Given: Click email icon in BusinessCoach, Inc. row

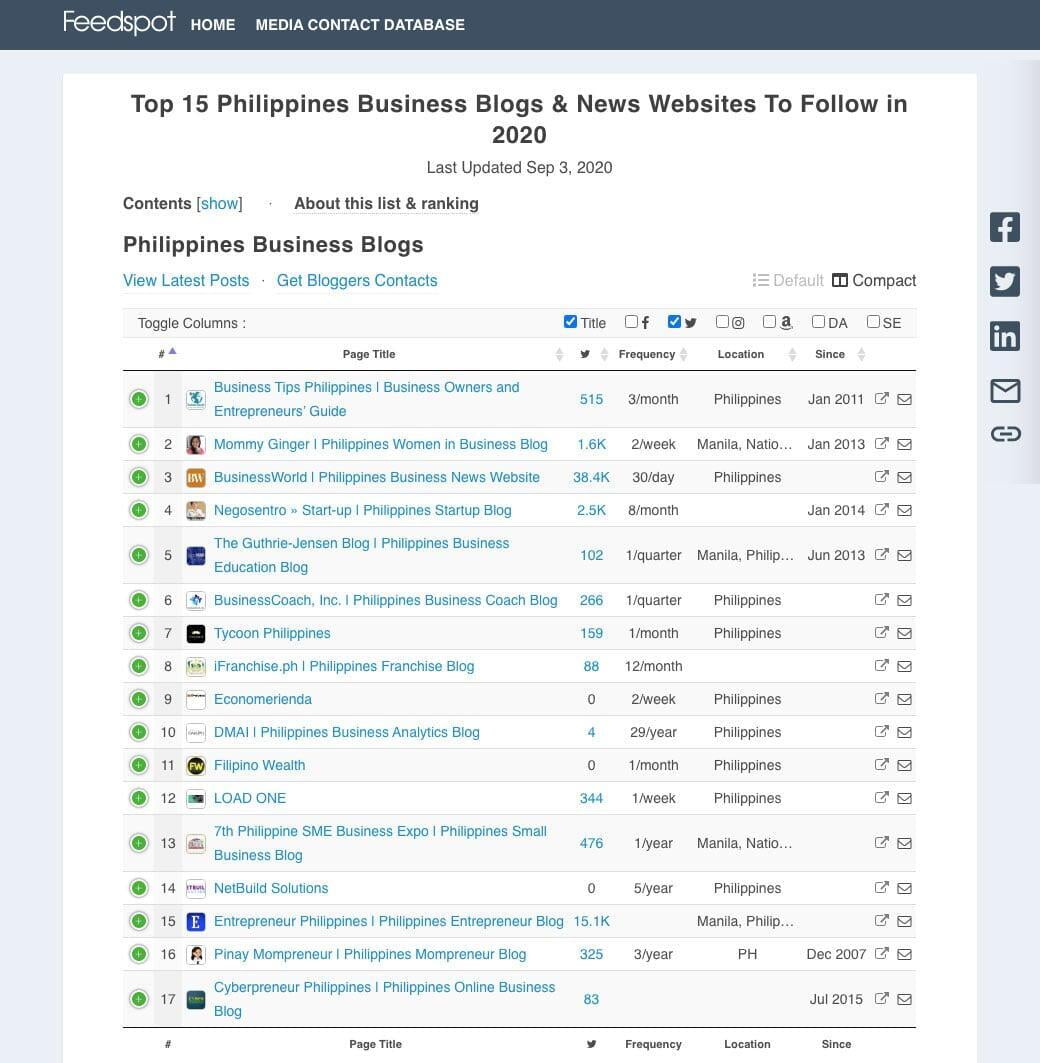Looking at the screenshot, I should pos(904,601).
